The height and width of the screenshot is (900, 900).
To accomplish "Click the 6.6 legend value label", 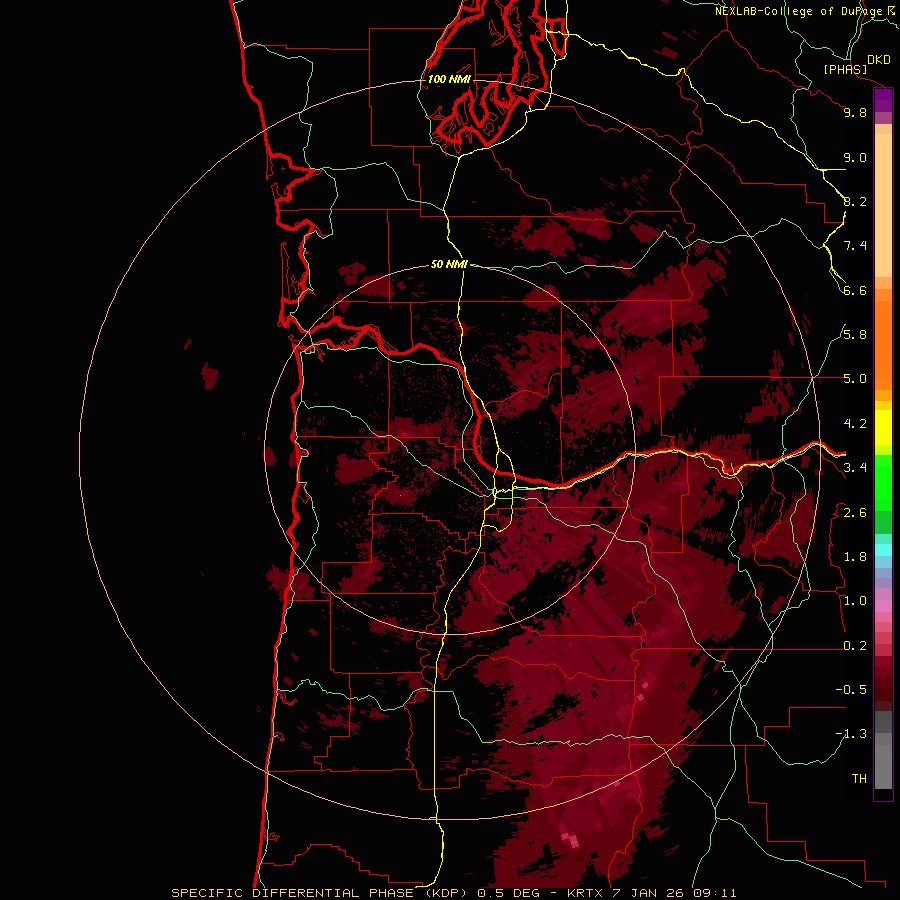I will point(855,290).
